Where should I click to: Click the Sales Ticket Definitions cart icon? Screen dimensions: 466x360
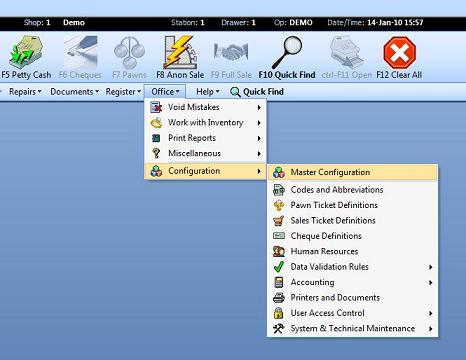click(x=279, y=220)
